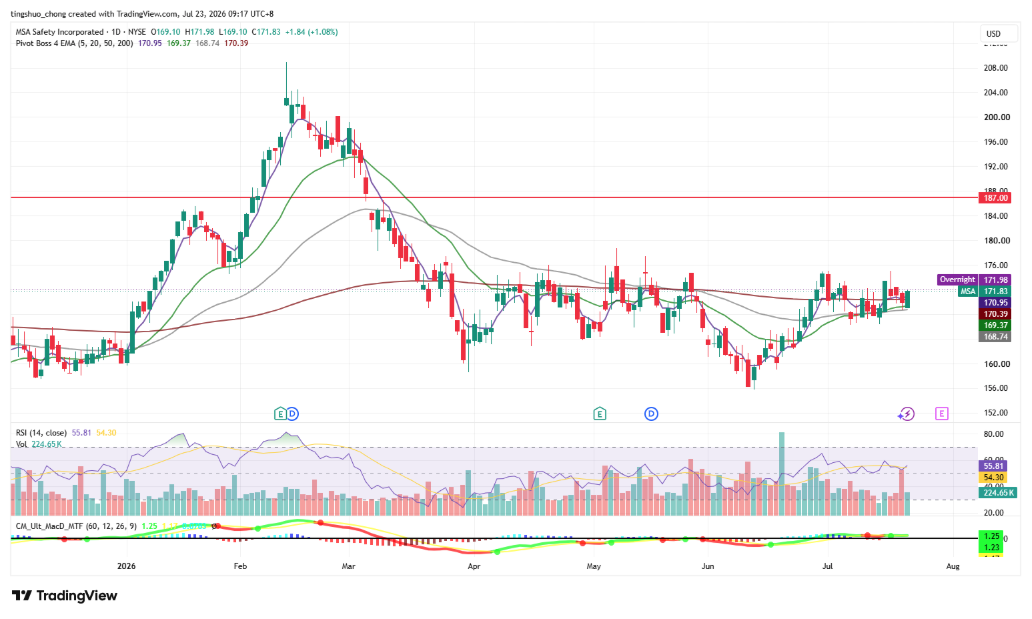This screenshot has height=619, width=1032.
Task: Click the gray 168.74 axis label
Action: tap(995, 336)
